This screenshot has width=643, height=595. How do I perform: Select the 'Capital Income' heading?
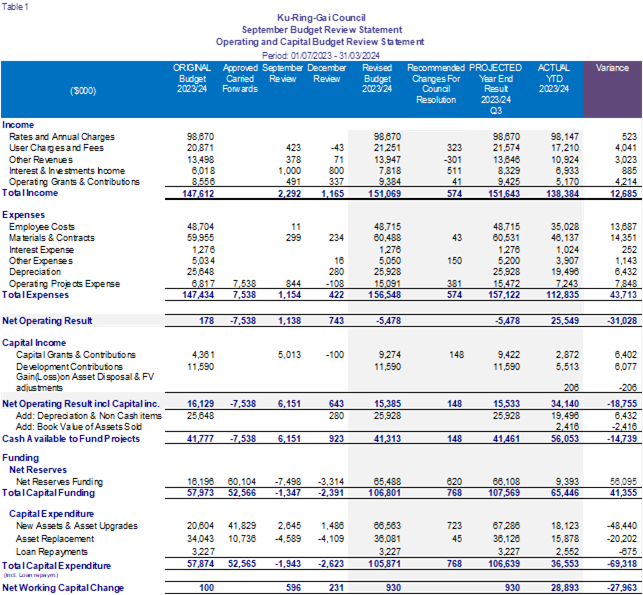pos(34,343)
